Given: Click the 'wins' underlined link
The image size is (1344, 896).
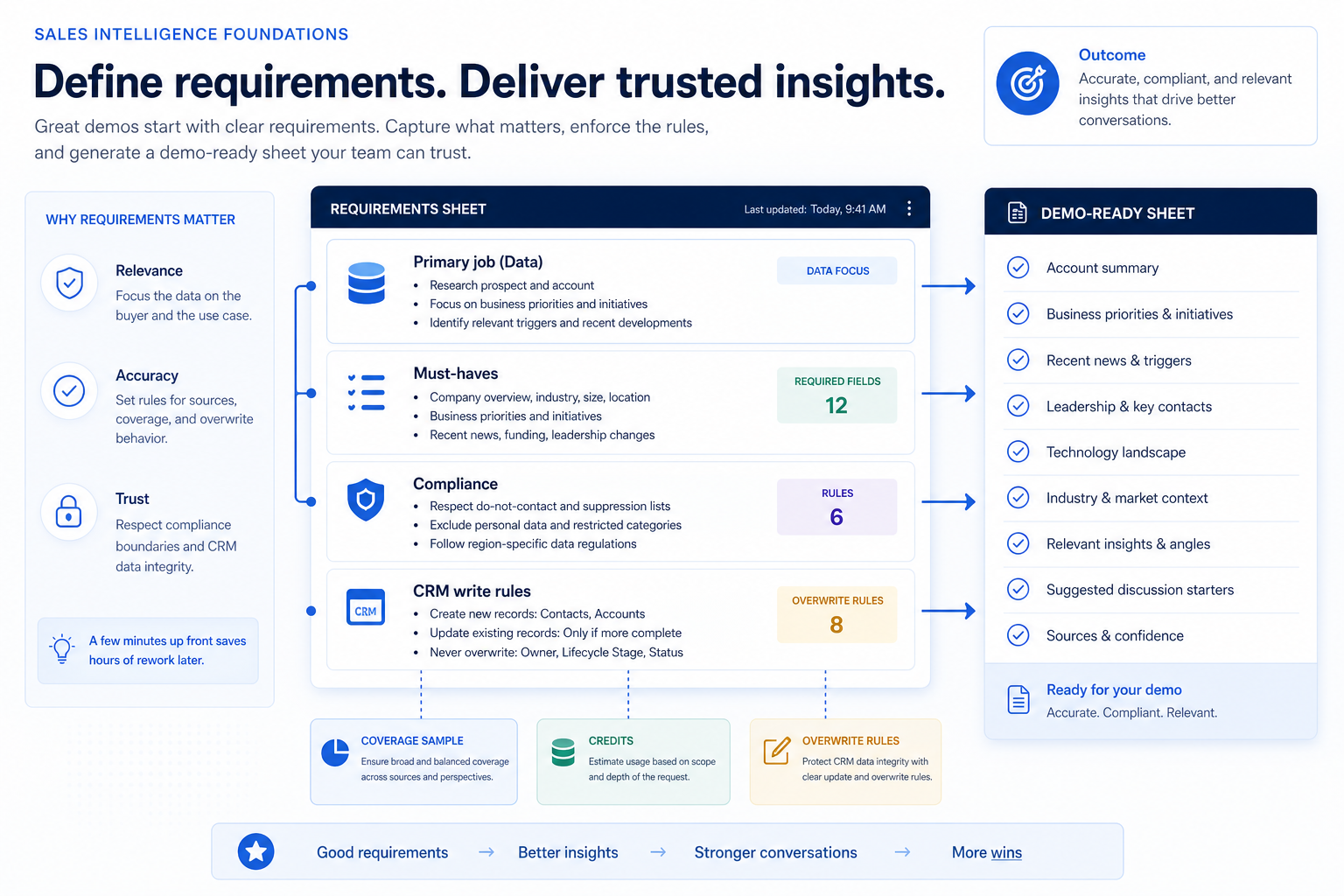Looking at the screenshot, I should coord(1006,852).
